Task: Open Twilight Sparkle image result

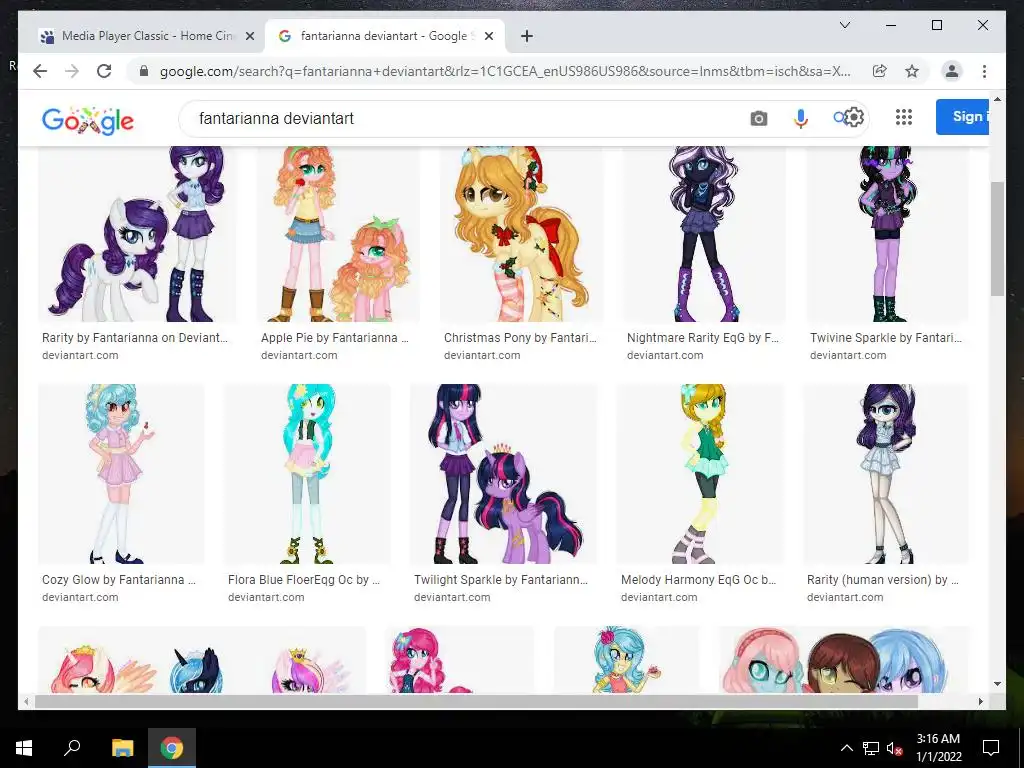Action: pos(503,474)
